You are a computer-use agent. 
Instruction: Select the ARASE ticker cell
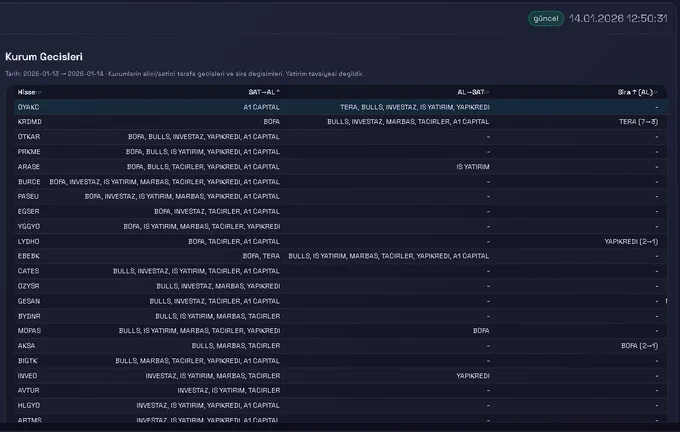click(x=29, y=167)
